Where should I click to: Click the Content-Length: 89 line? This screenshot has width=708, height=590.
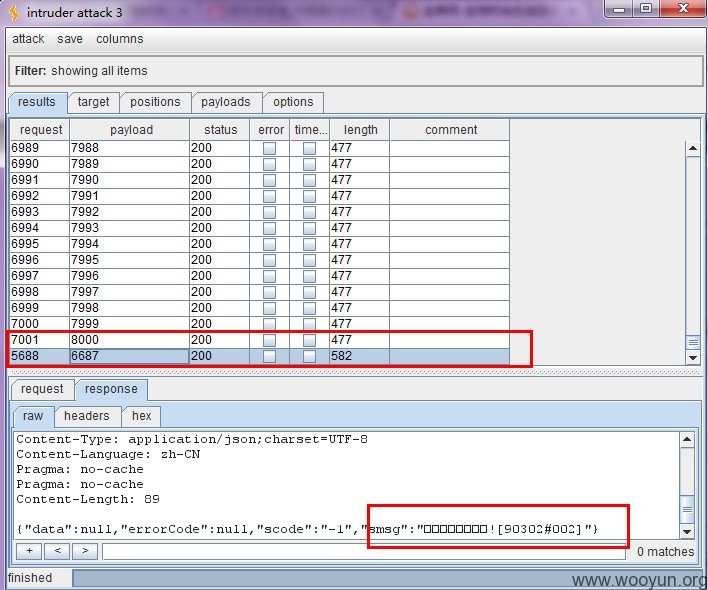point(88,499)
